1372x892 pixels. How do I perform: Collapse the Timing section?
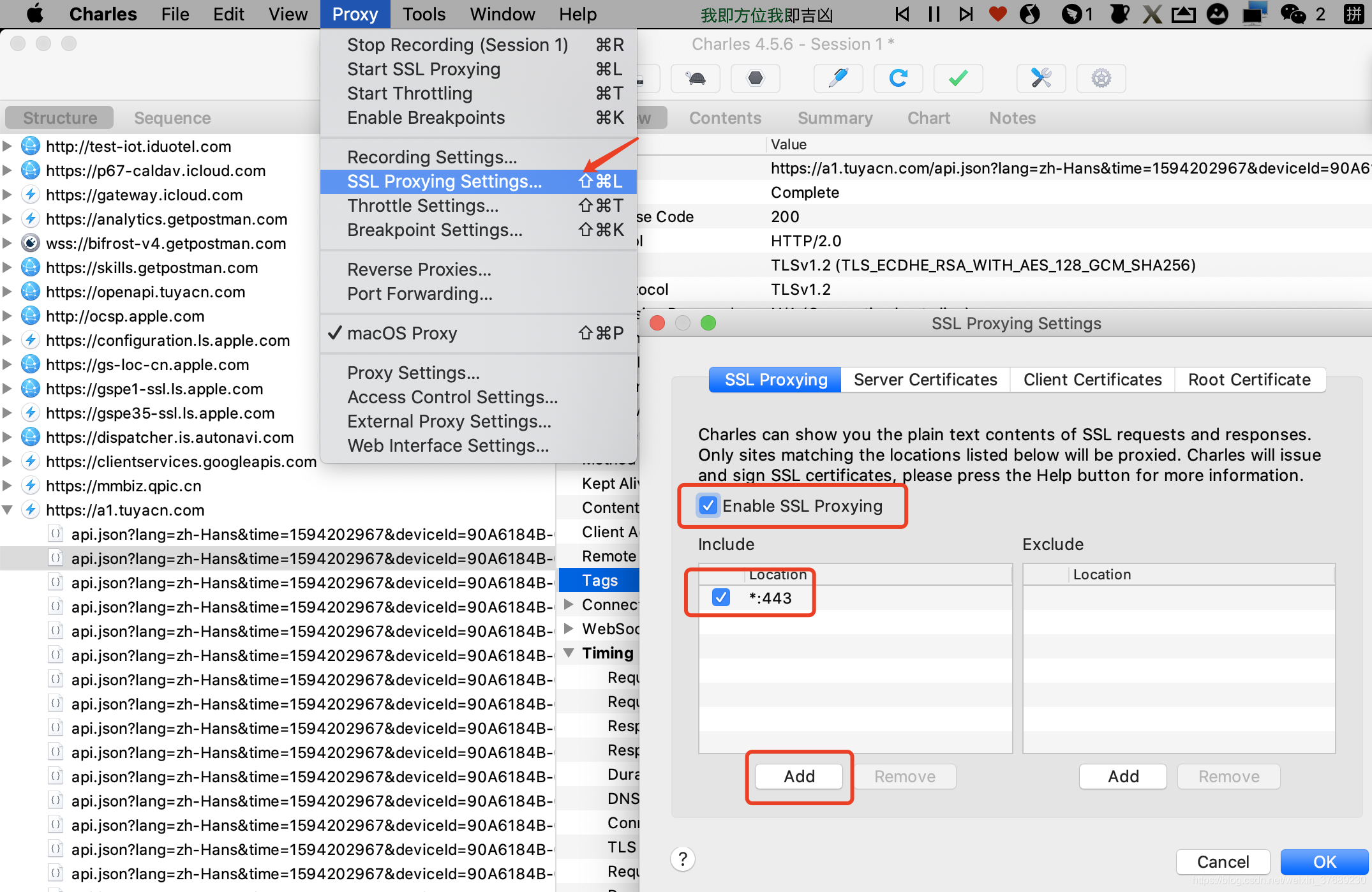pyautogui.click(x=569, y=653)
